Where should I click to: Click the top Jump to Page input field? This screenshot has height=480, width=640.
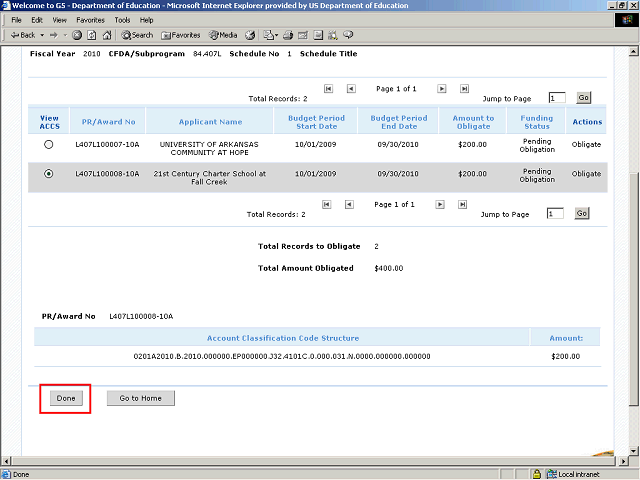557,98
